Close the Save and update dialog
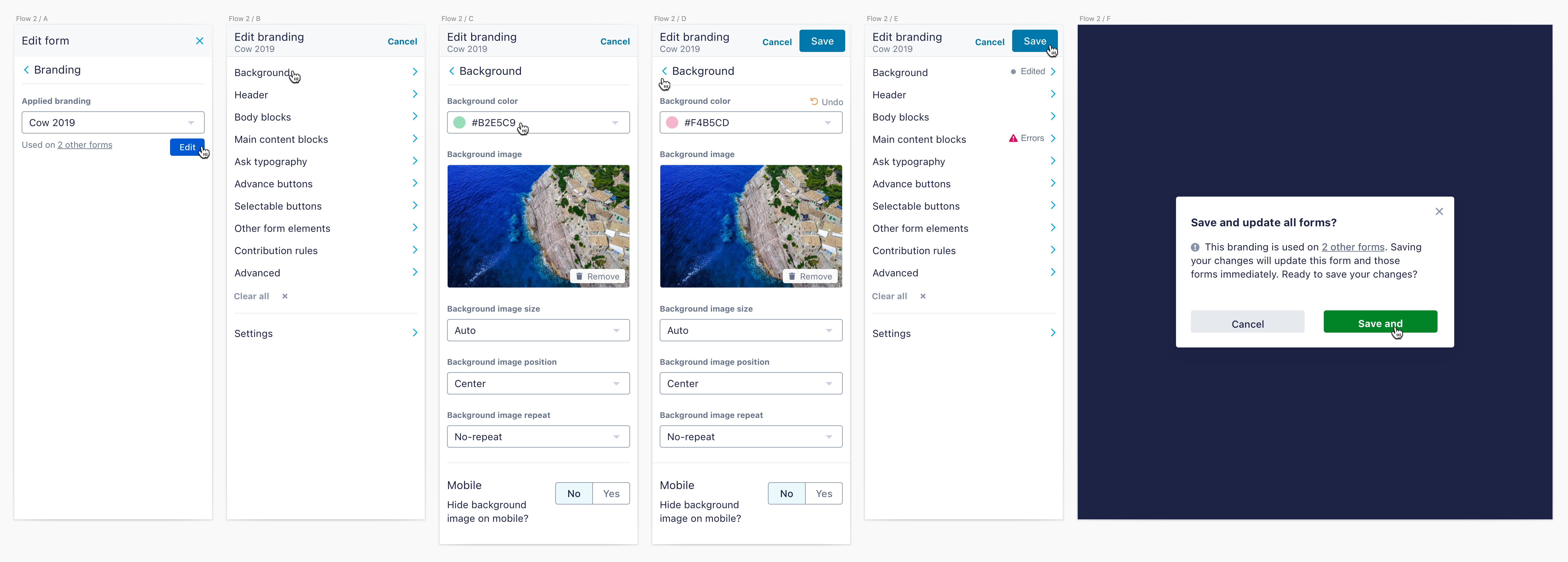The height and width of the screenshot is (562, 1568). point(1439,212)
